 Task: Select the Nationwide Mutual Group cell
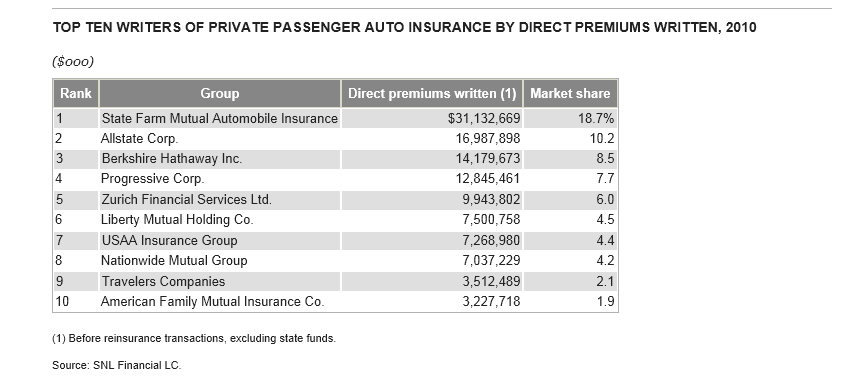[219, 261]
